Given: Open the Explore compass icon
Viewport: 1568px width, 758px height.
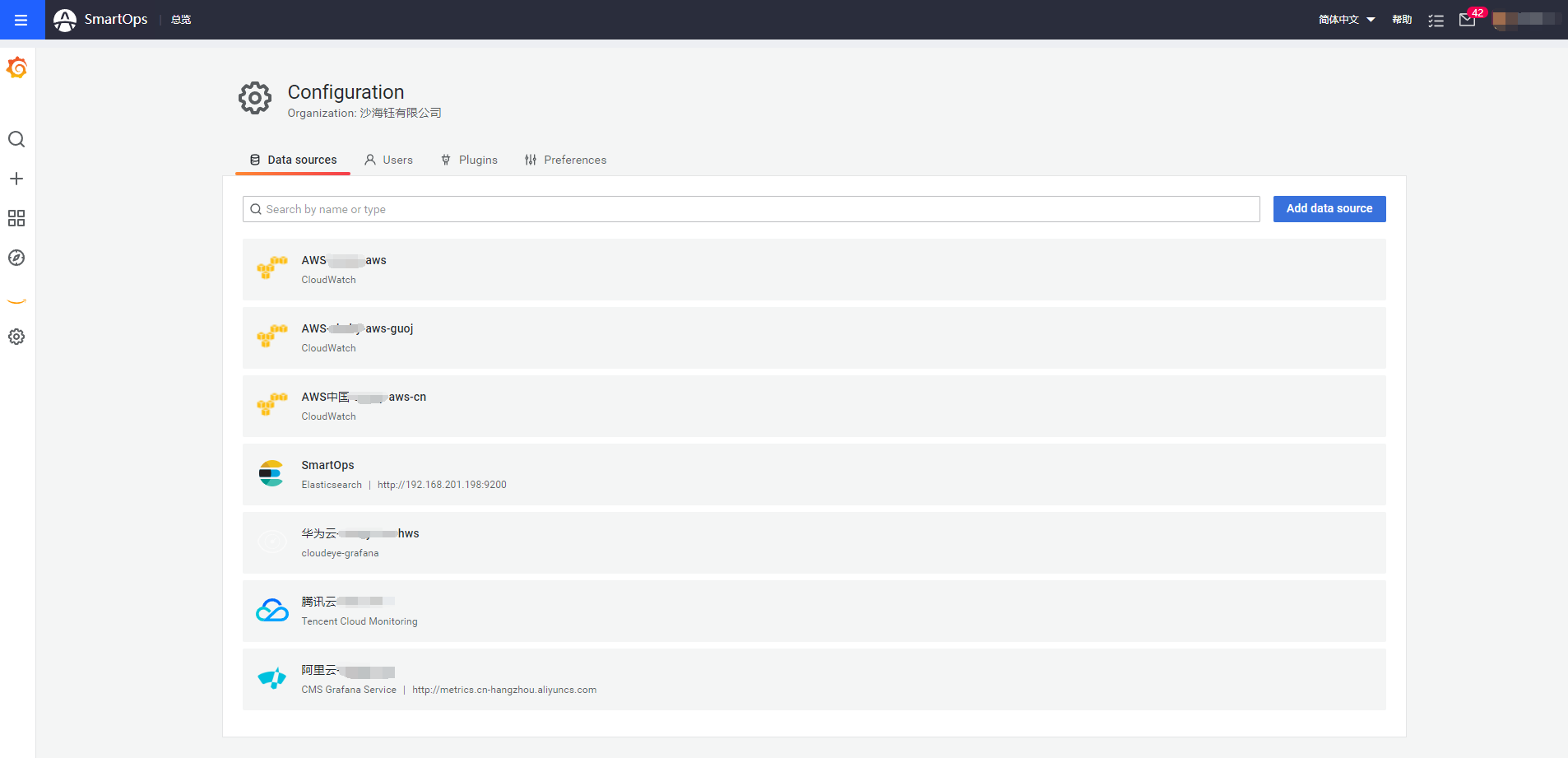Looking at the screenshot, I should [x=16, y=258].
